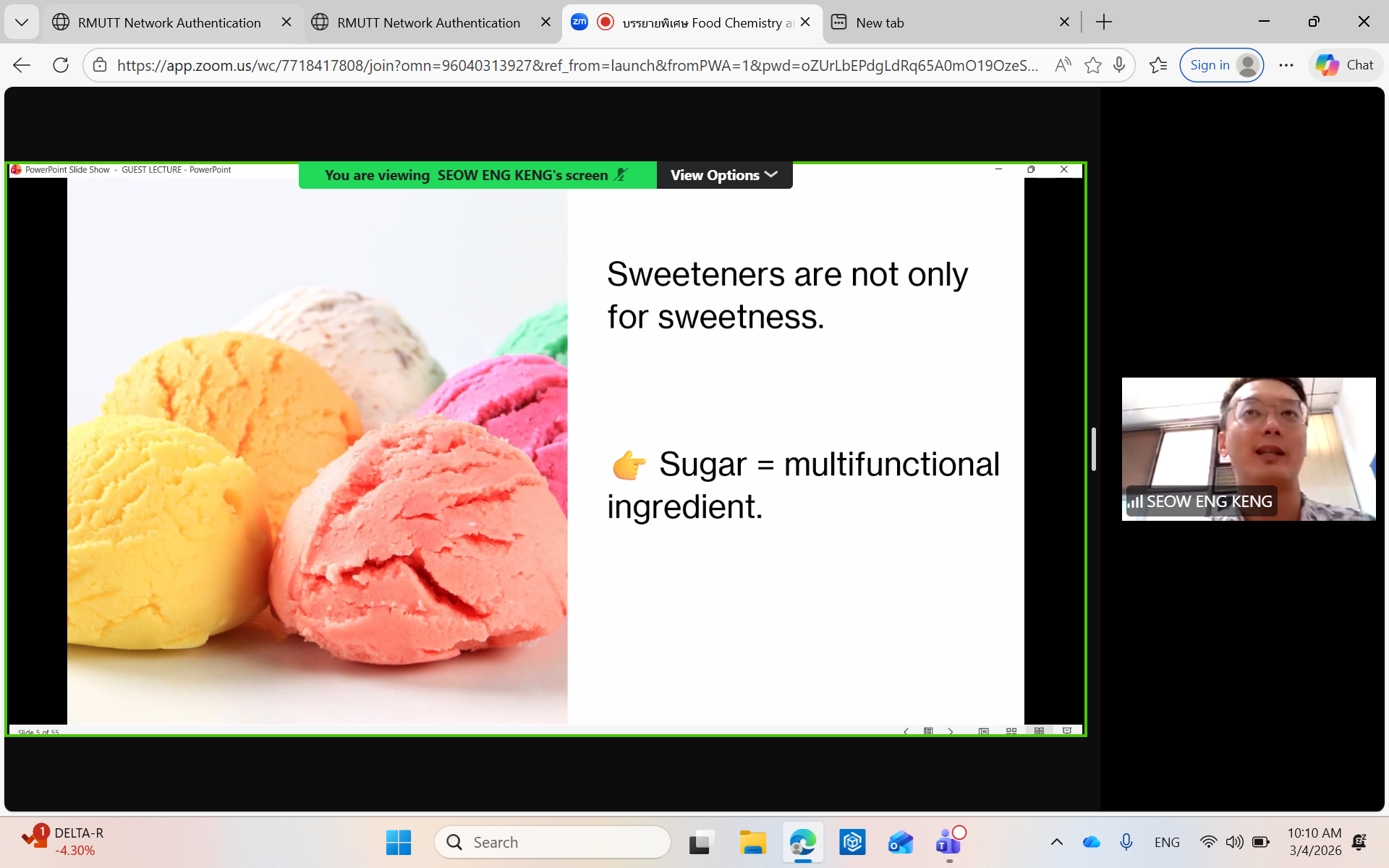This screenshot has width=1389, height=868.
Task: Open Copilot Chat button
Action: point(1345,65)
